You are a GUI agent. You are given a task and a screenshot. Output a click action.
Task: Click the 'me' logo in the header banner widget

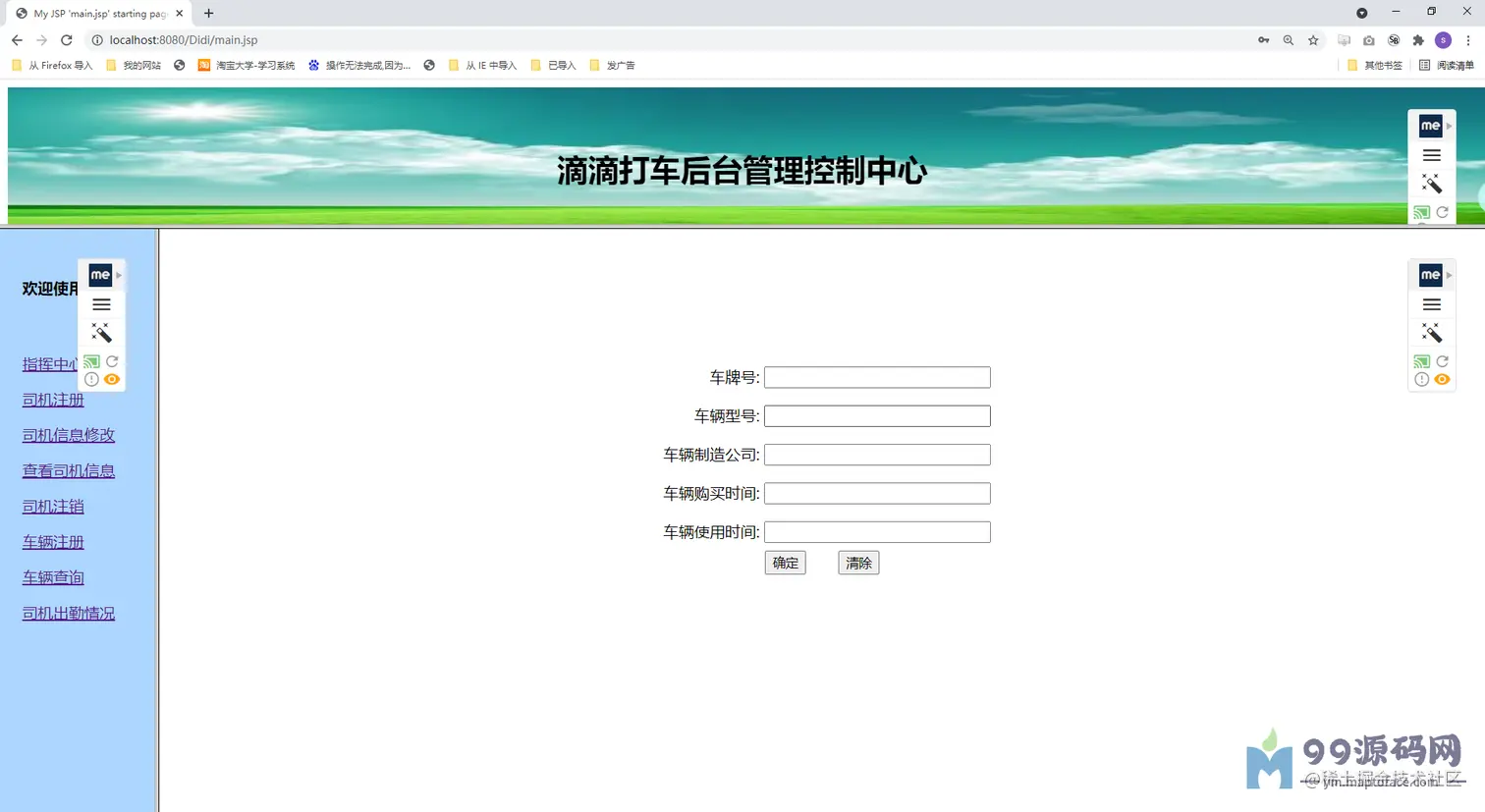[x=1431, y=126]
